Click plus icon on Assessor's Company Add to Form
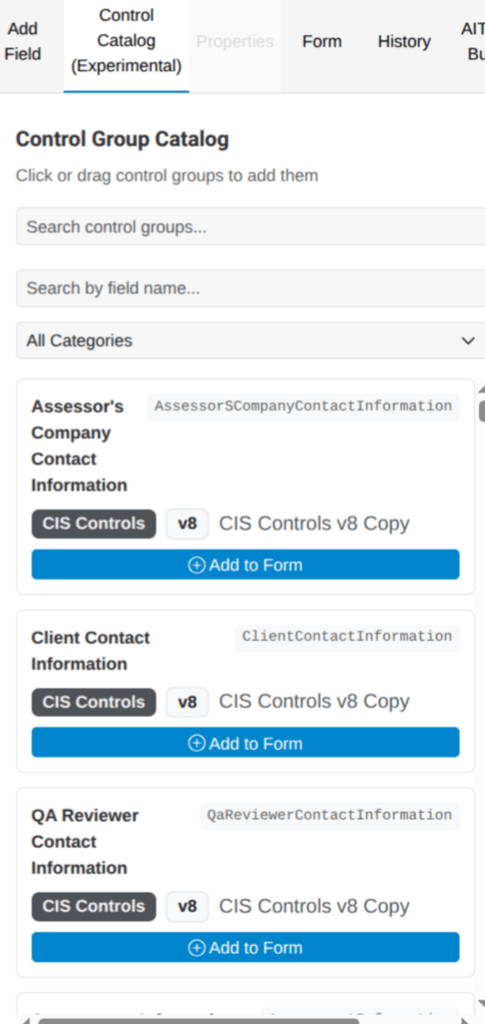The width and height of the screenshot is (485, 1024). tap(196, 565)
